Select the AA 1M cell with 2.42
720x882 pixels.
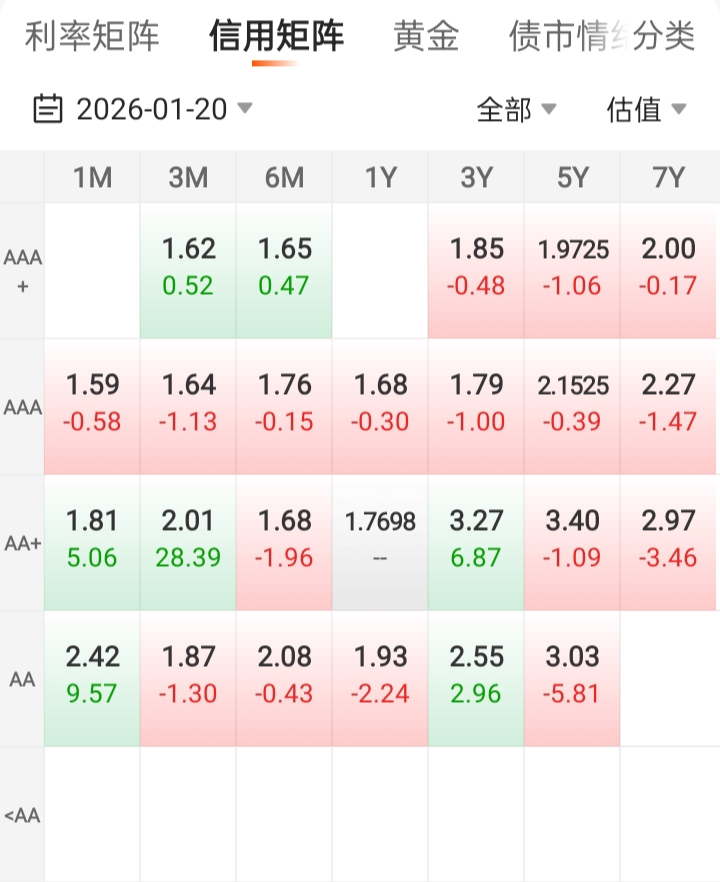(x=92, y=678)
